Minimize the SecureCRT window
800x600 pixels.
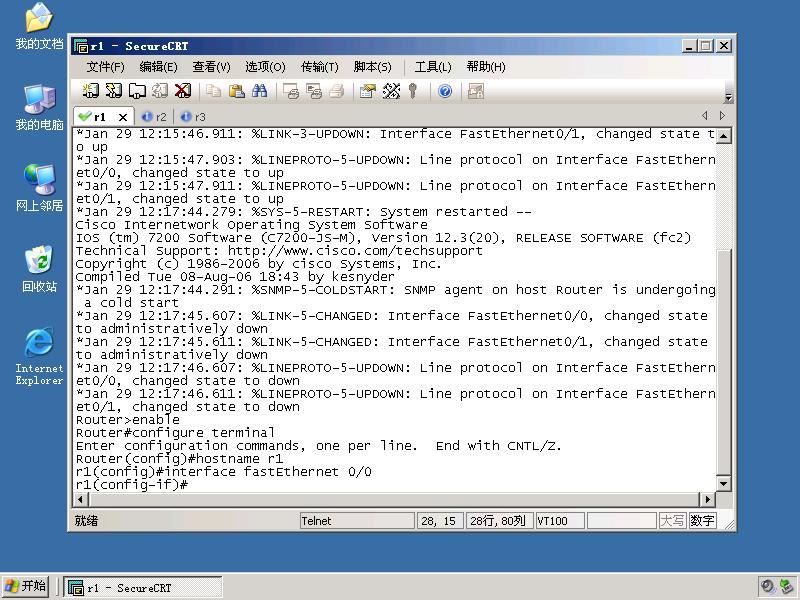689,46
